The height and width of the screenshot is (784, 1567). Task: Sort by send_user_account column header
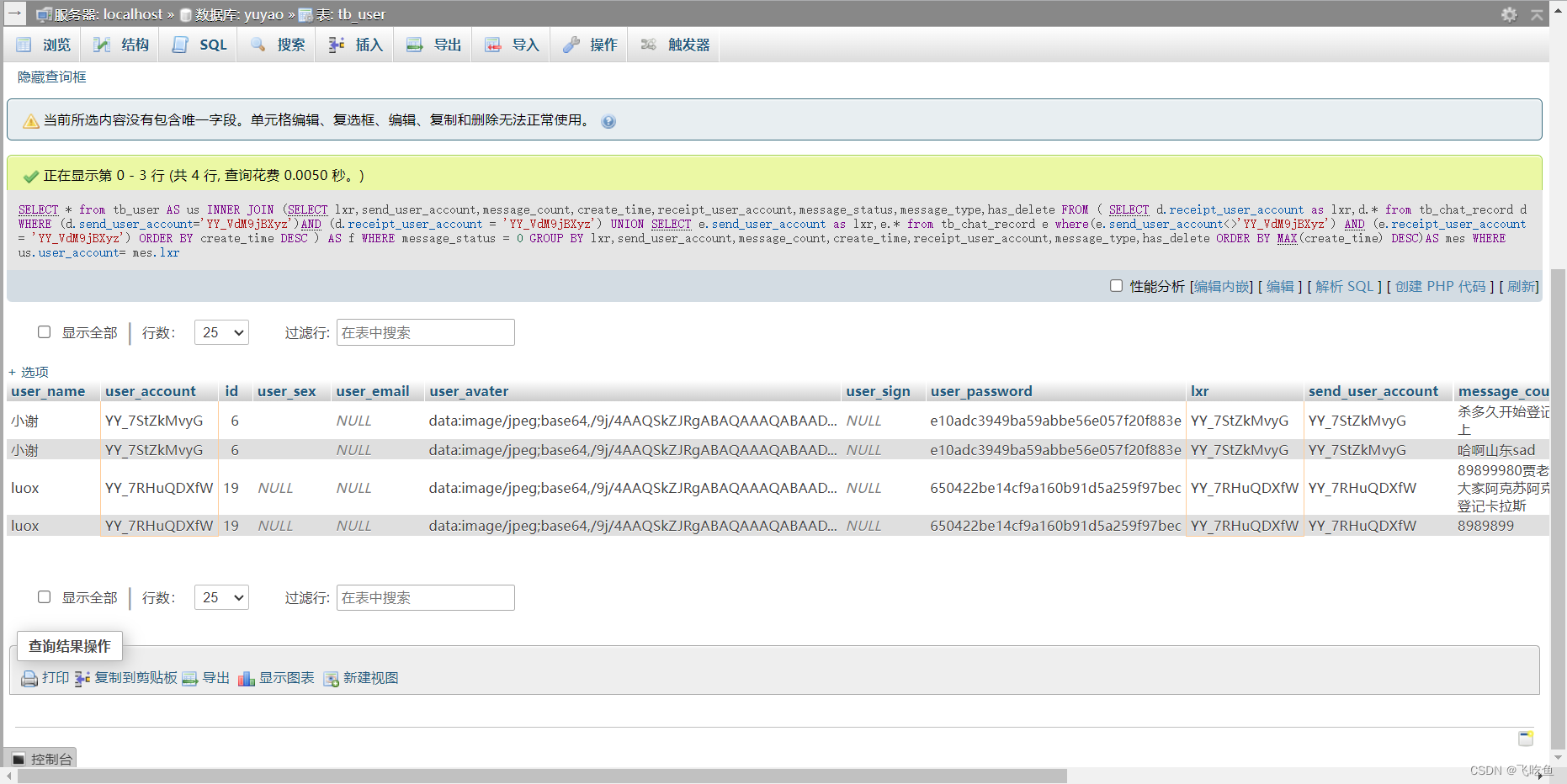point(1373,391)
